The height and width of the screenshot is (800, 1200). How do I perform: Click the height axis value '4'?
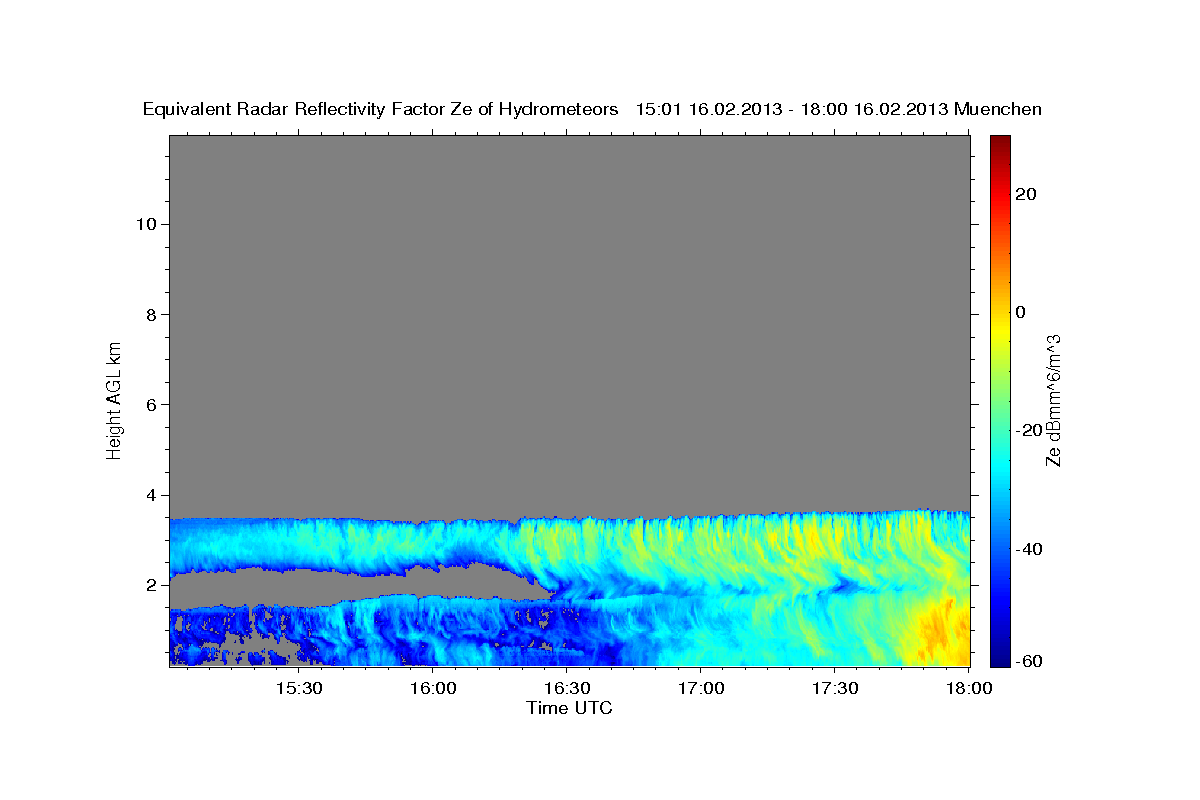[x=151, y=495]
